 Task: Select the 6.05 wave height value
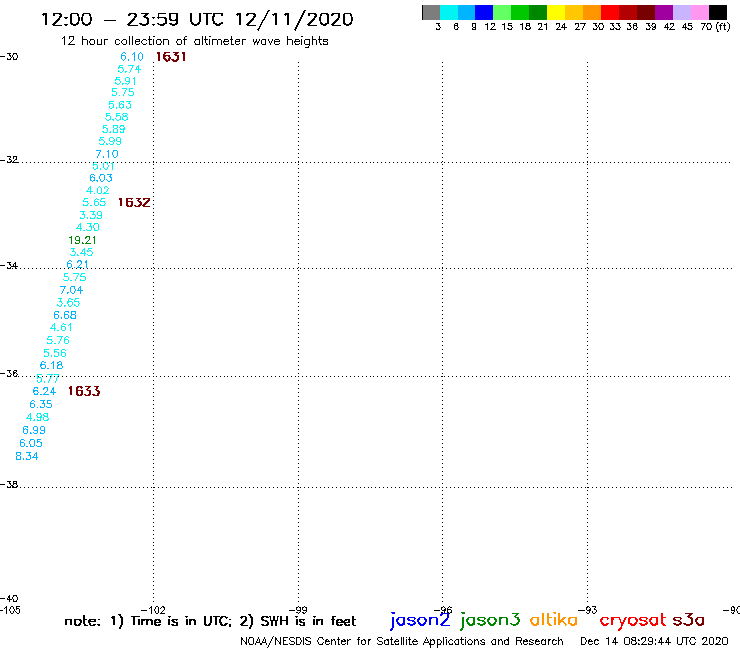[x=31, y=443]
